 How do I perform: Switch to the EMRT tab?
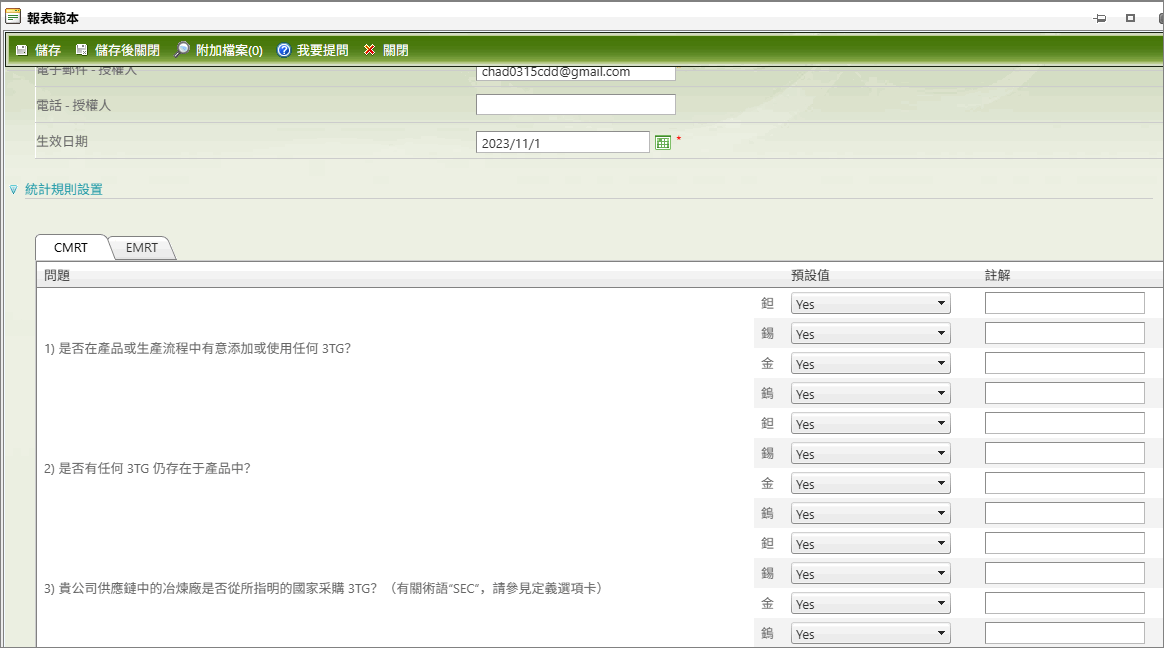coord(142,248)
